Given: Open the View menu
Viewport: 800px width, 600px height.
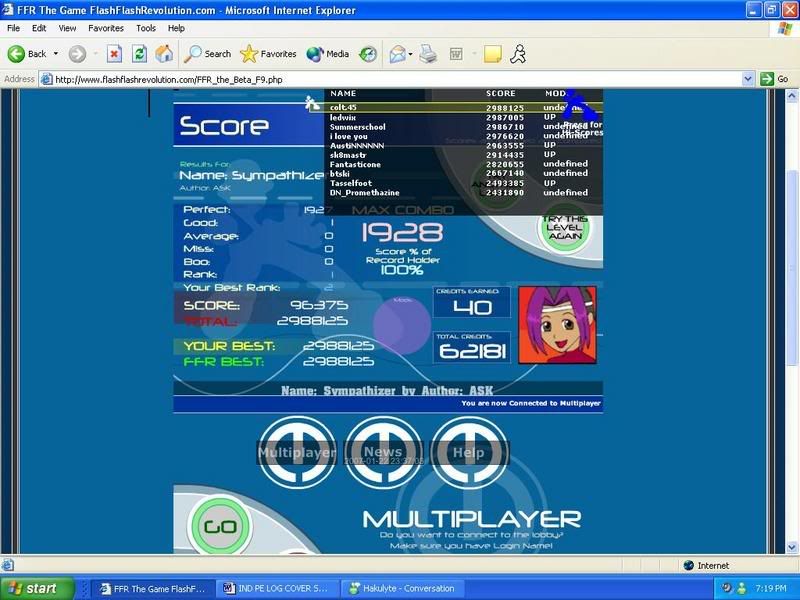Looking at the screenshot, I should point(67,28).
